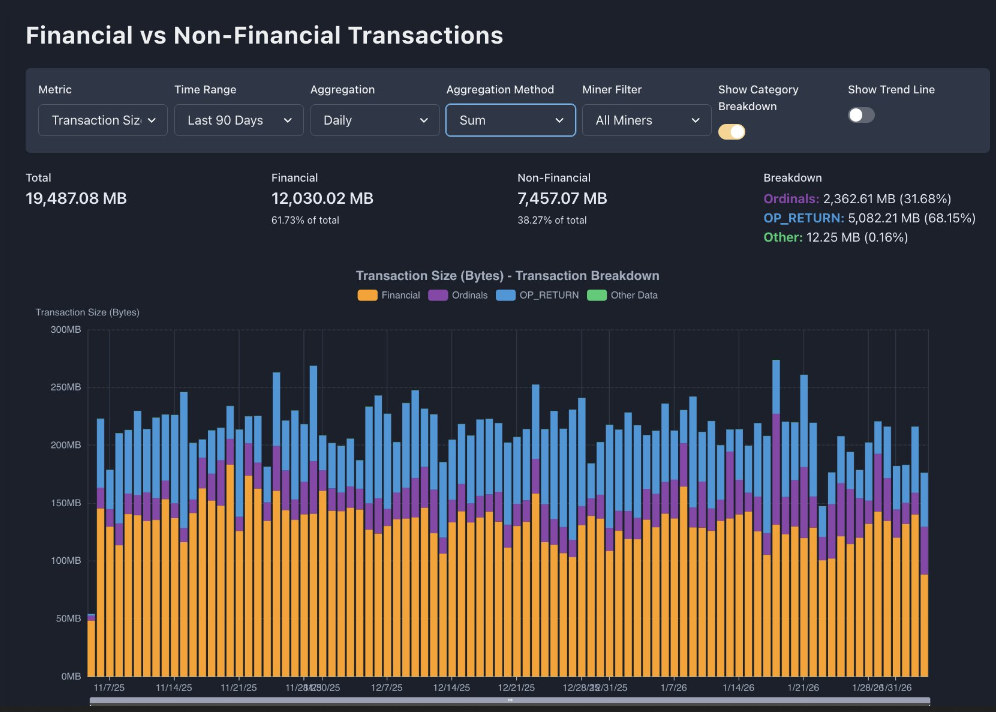Select the Financial total 12,030.02 MB
This screenshot has width=996, height=712.
(x=322, y=199)
